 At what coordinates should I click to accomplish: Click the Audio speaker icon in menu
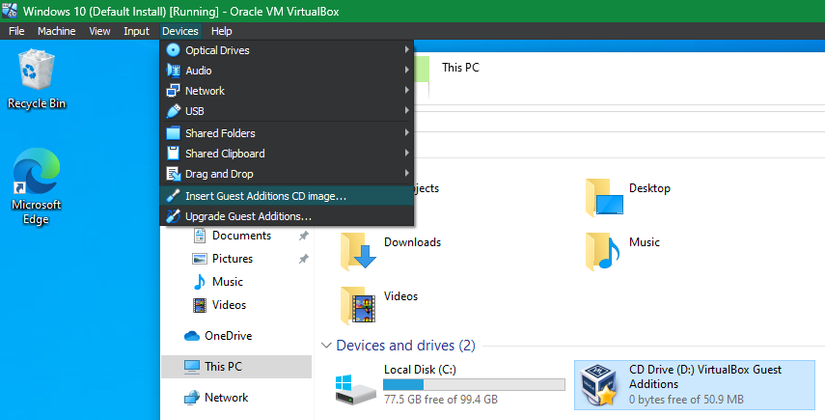coord(173,71)
